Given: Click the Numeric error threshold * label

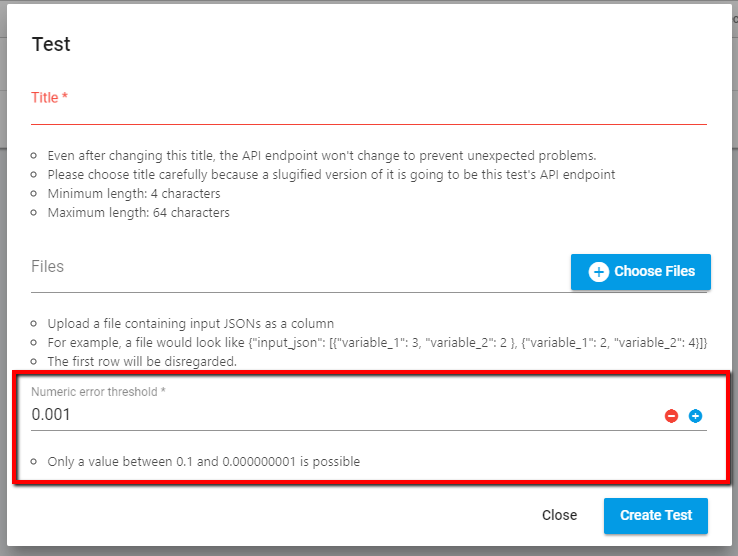Looking at the screenshot, I should [98, 392].
